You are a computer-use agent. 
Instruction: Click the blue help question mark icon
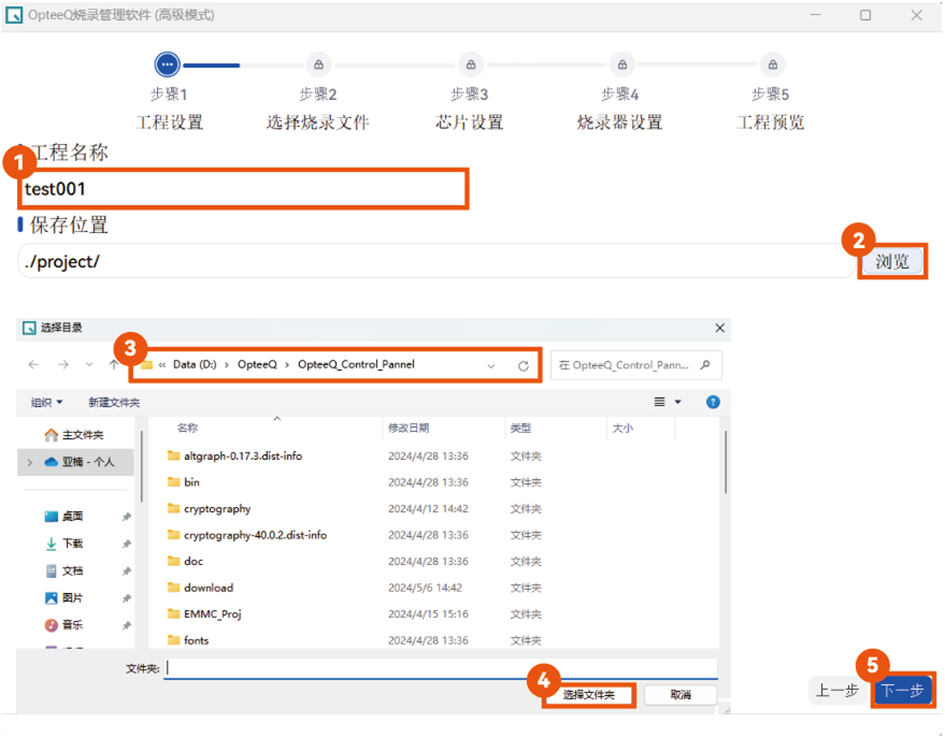coord(713,402)
